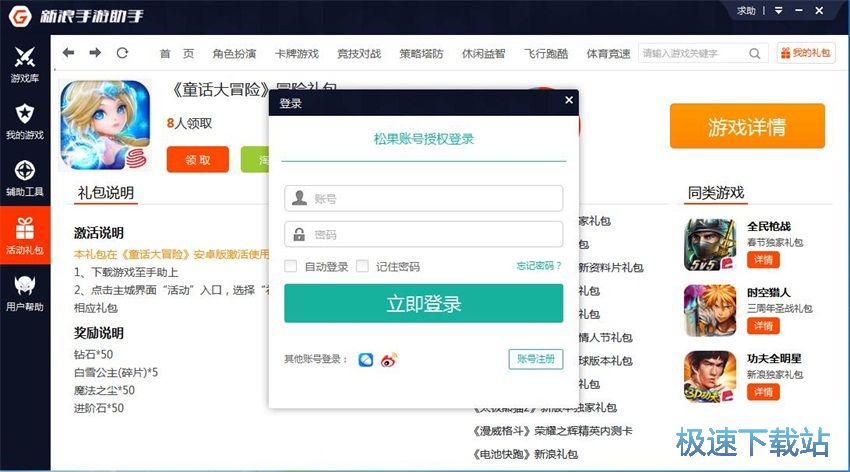Go to the 首页 tab
The height and width of the screenshot is (472, 850).
pos(177,53)
